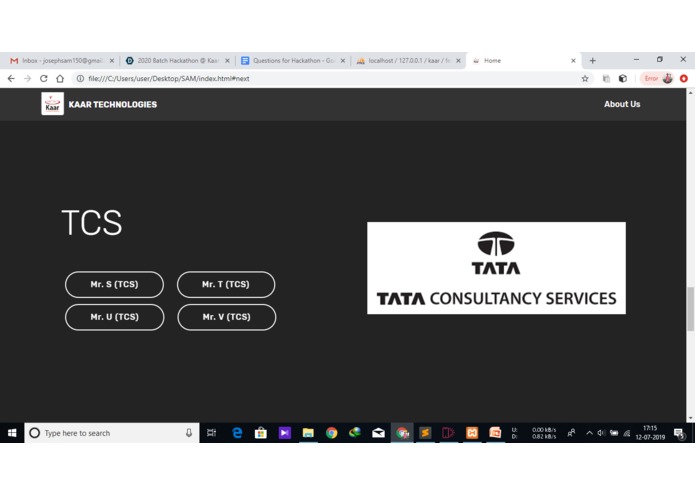Select the Mr. V (TCS) button
Viewport: 695px width, 494px height.
coord(226,317)
